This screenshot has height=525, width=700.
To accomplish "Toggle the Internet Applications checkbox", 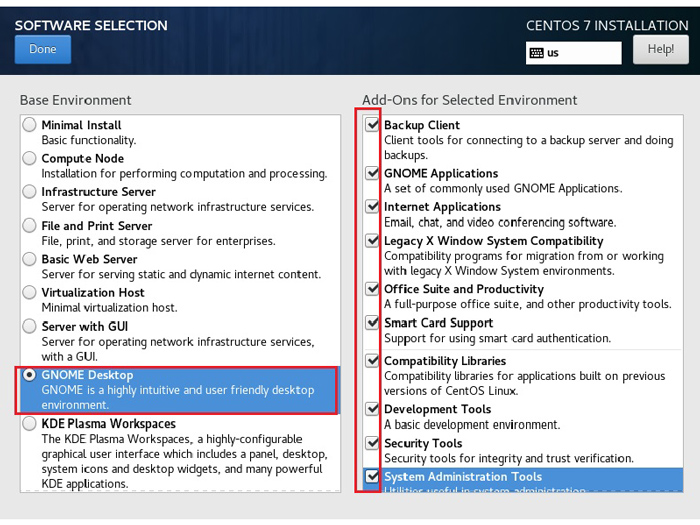I will (x=372, y=206).
